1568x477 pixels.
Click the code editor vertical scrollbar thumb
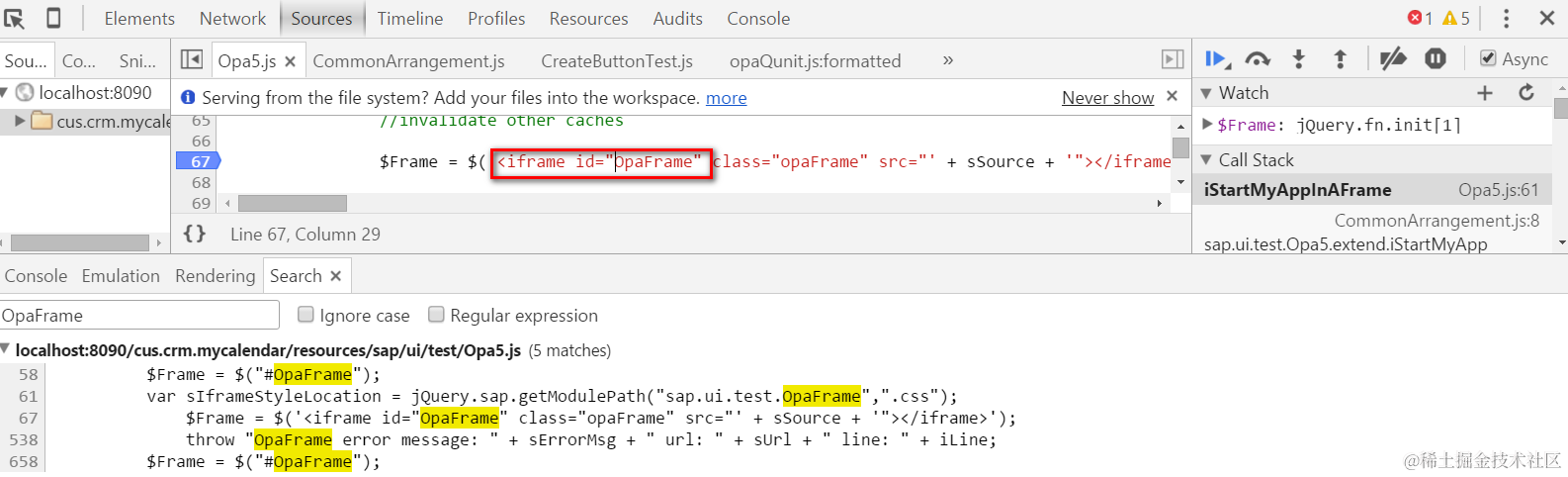click(x=1180, y=148)
